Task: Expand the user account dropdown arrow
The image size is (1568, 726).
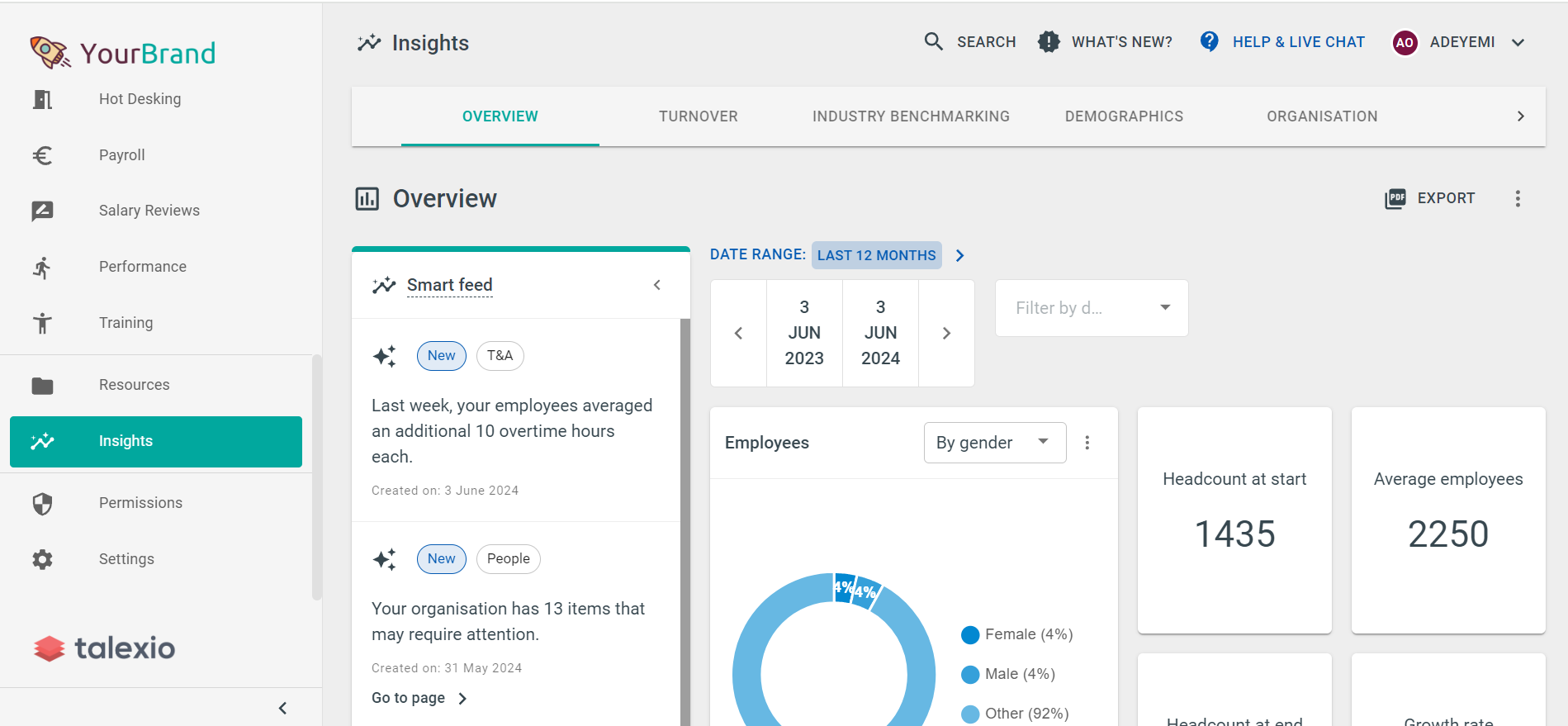Action: 1518,42
